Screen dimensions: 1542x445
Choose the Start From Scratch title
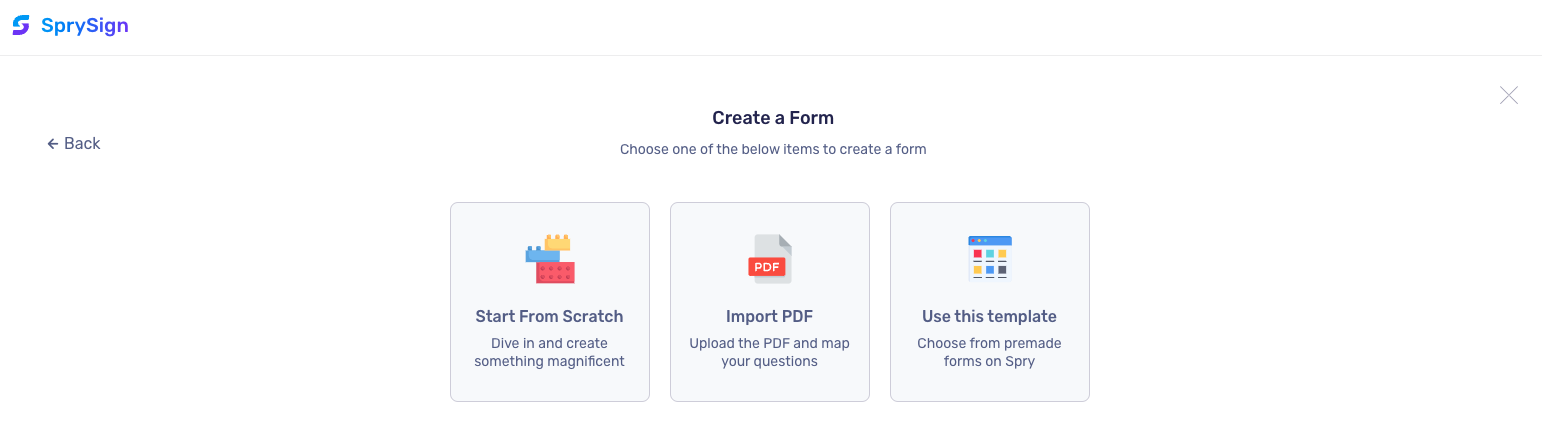(x=550, y=316)
